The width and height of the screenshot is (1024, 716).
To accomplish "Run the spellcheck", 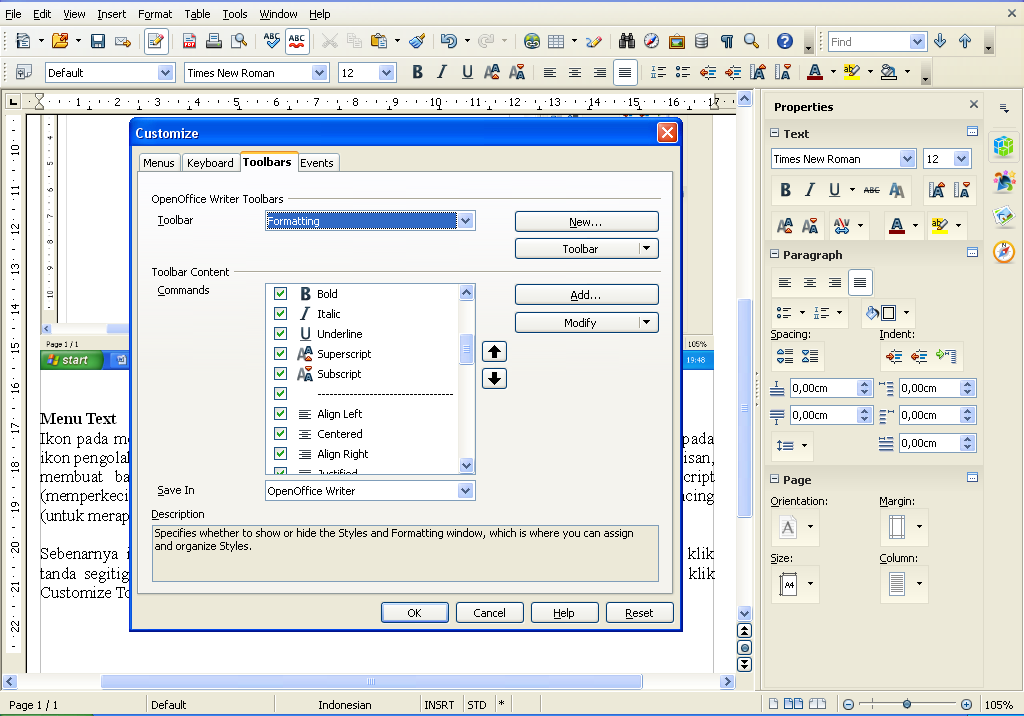I will 271,42.
